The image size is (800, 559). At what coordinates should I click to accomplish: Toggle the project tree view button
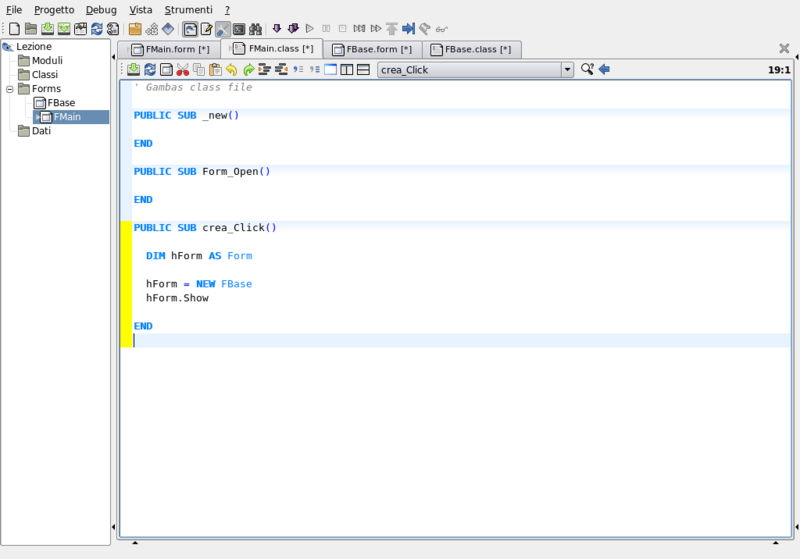click(x=190, y=29)
